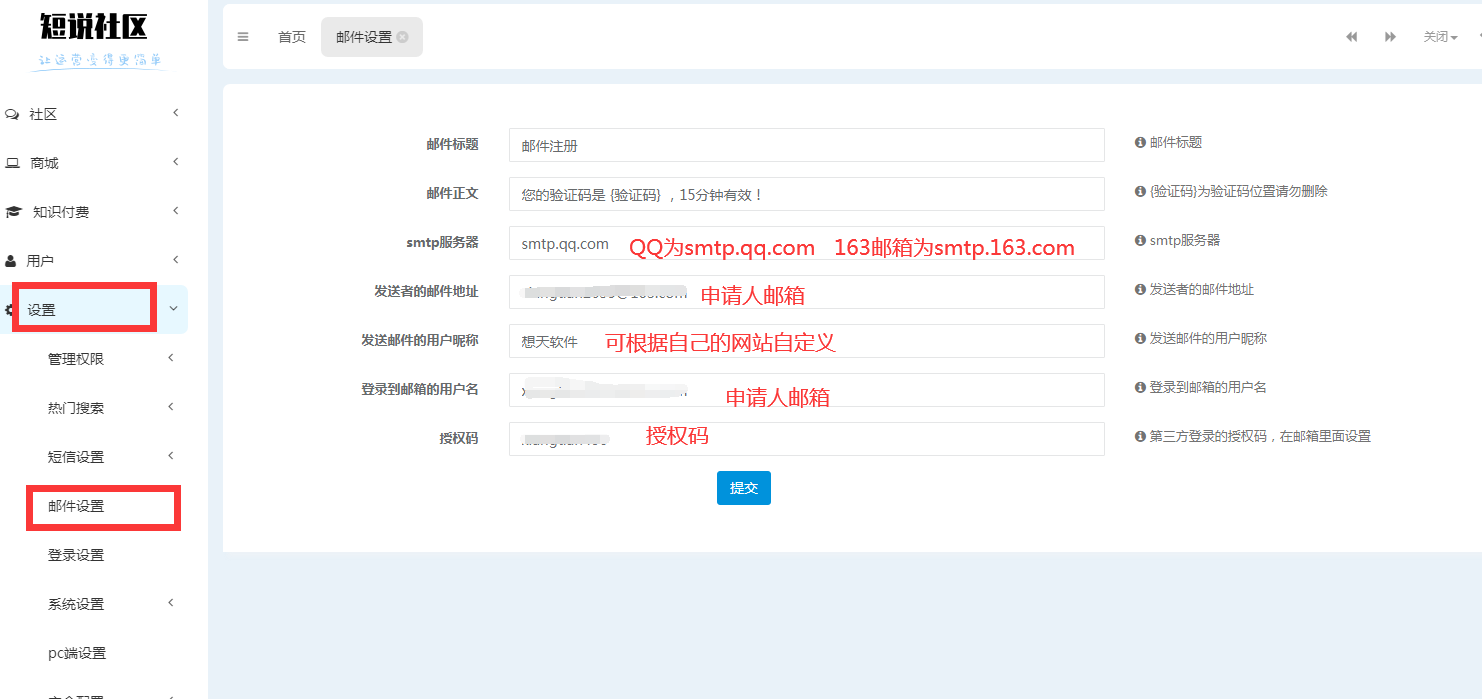Viewport: 1482px width, 699px height.
Task: Click the 邮件标题 field label
Action: tap(452, 144)
